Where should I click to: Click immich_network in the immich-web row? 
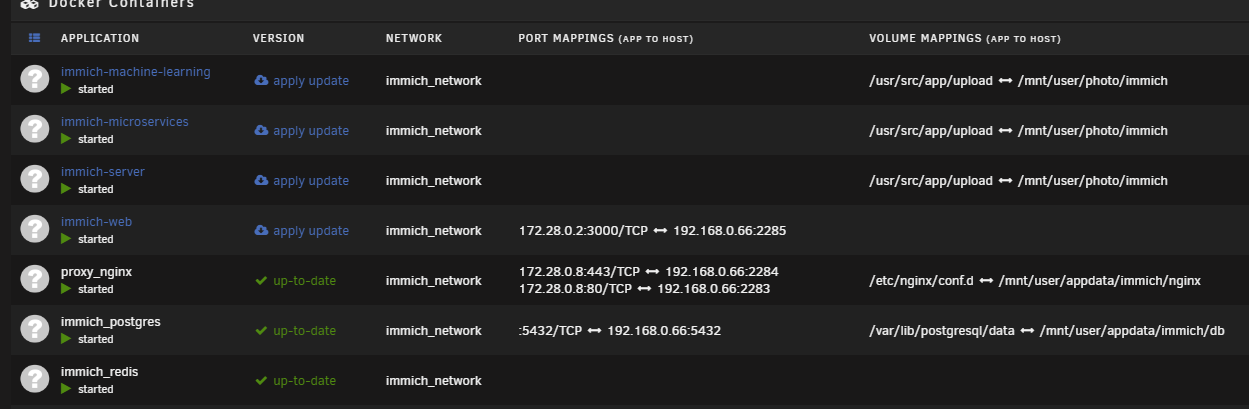tap(433, 230)
